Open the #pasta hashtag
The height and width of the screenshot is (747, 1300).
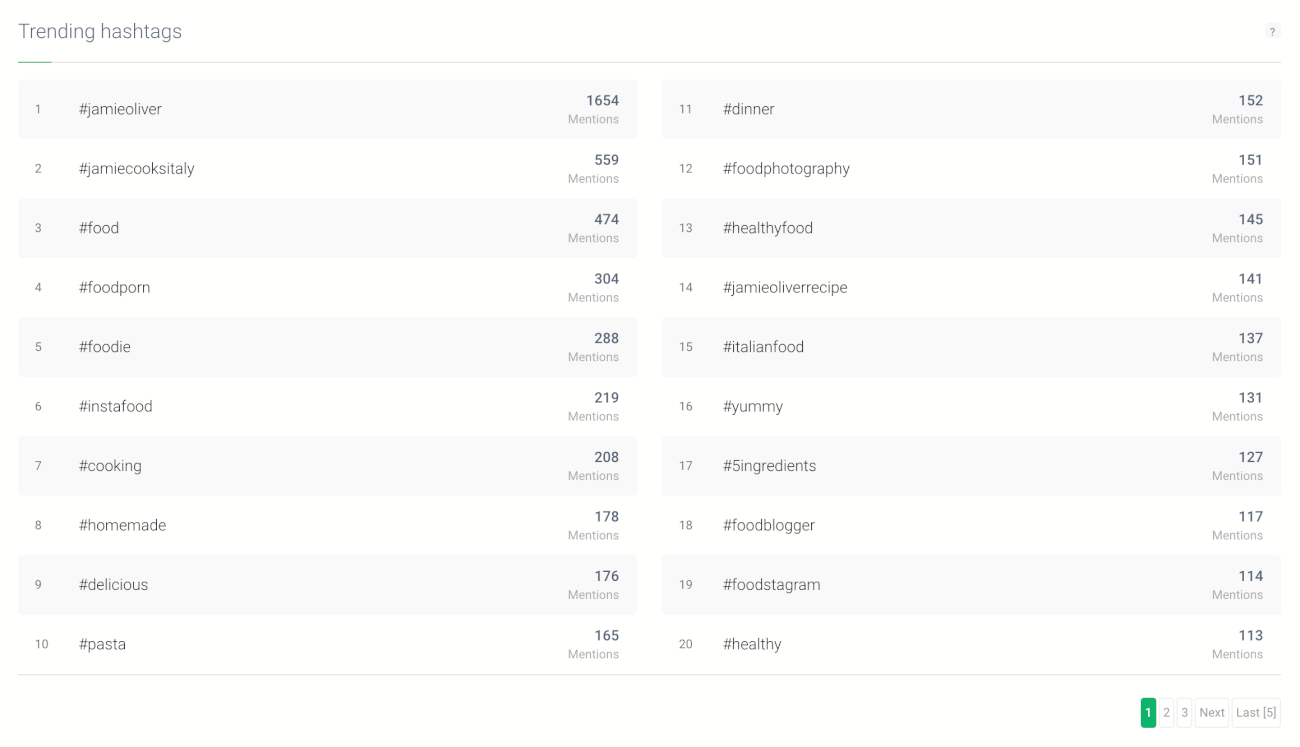pos(102,645)
